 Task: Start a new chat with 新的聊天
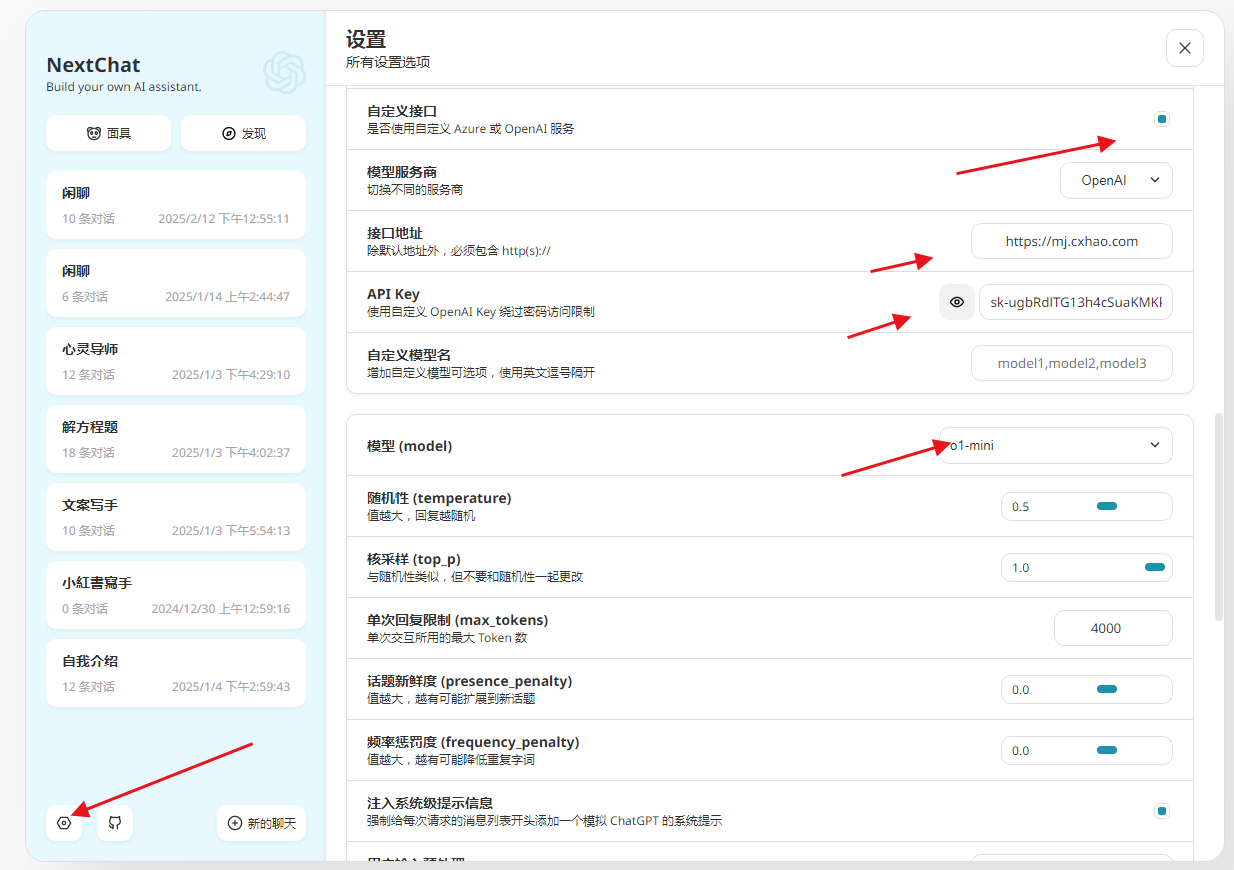click(261, 823)
